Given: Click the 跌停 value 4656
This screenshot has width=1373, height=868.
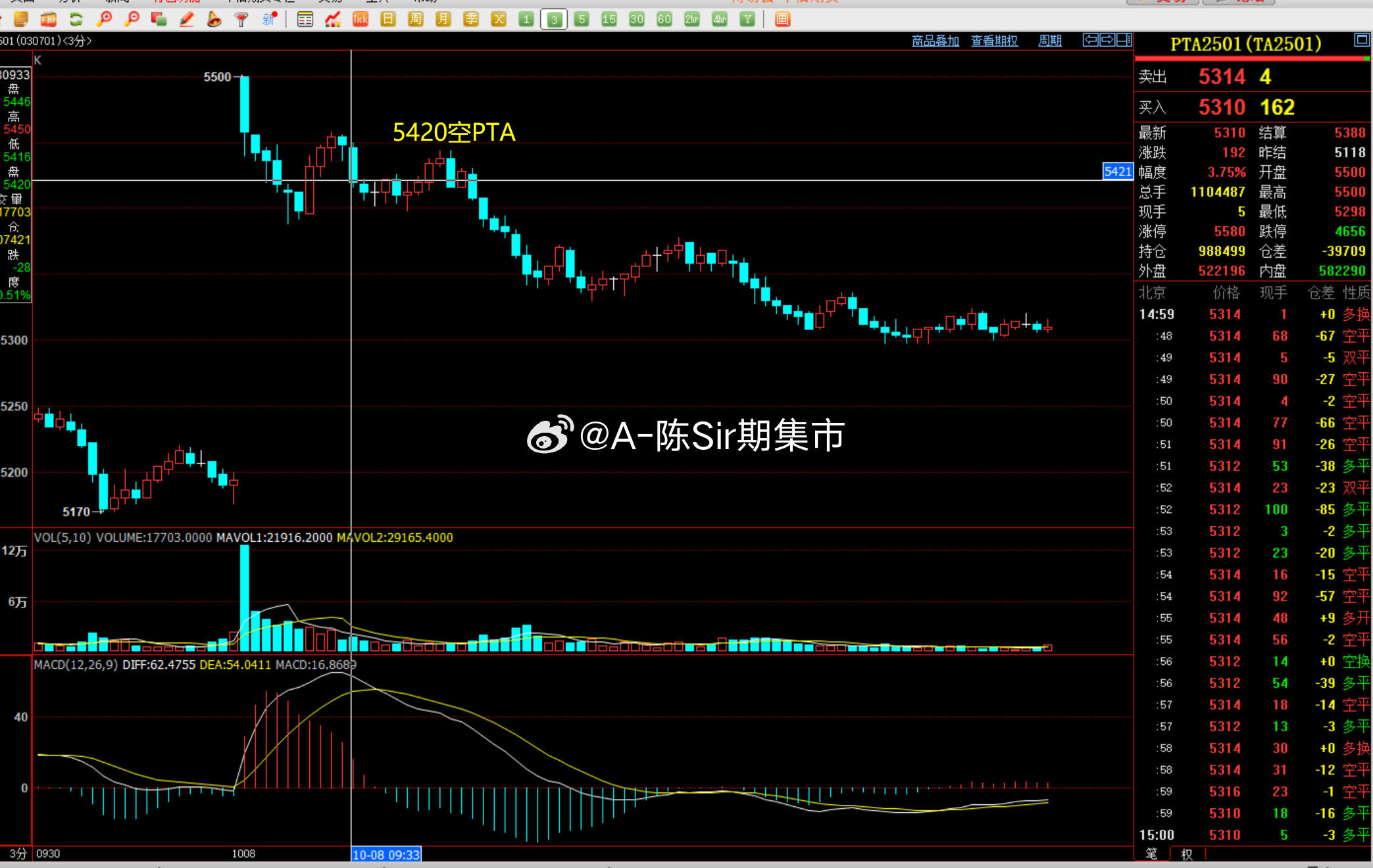Looking at the screenshot, I should pos(1350,231).
